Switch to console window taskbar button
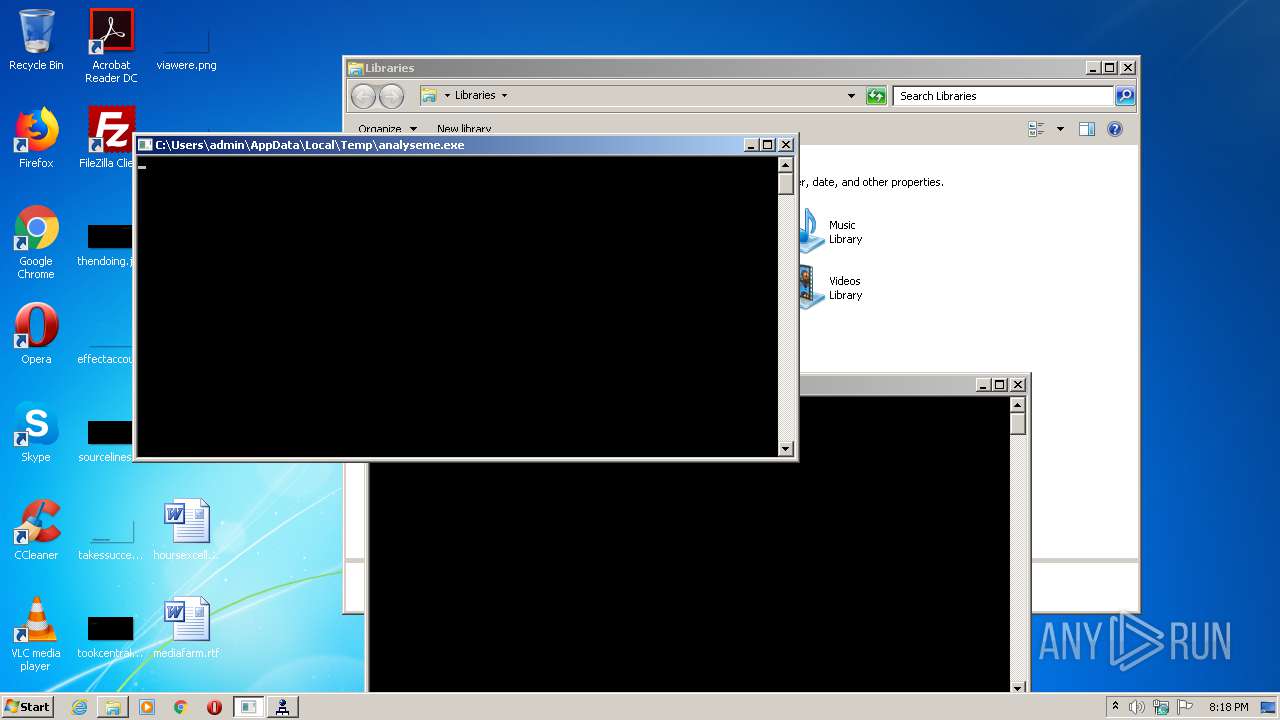Viewport: 1280px width, 720px height. coord(249,707)
